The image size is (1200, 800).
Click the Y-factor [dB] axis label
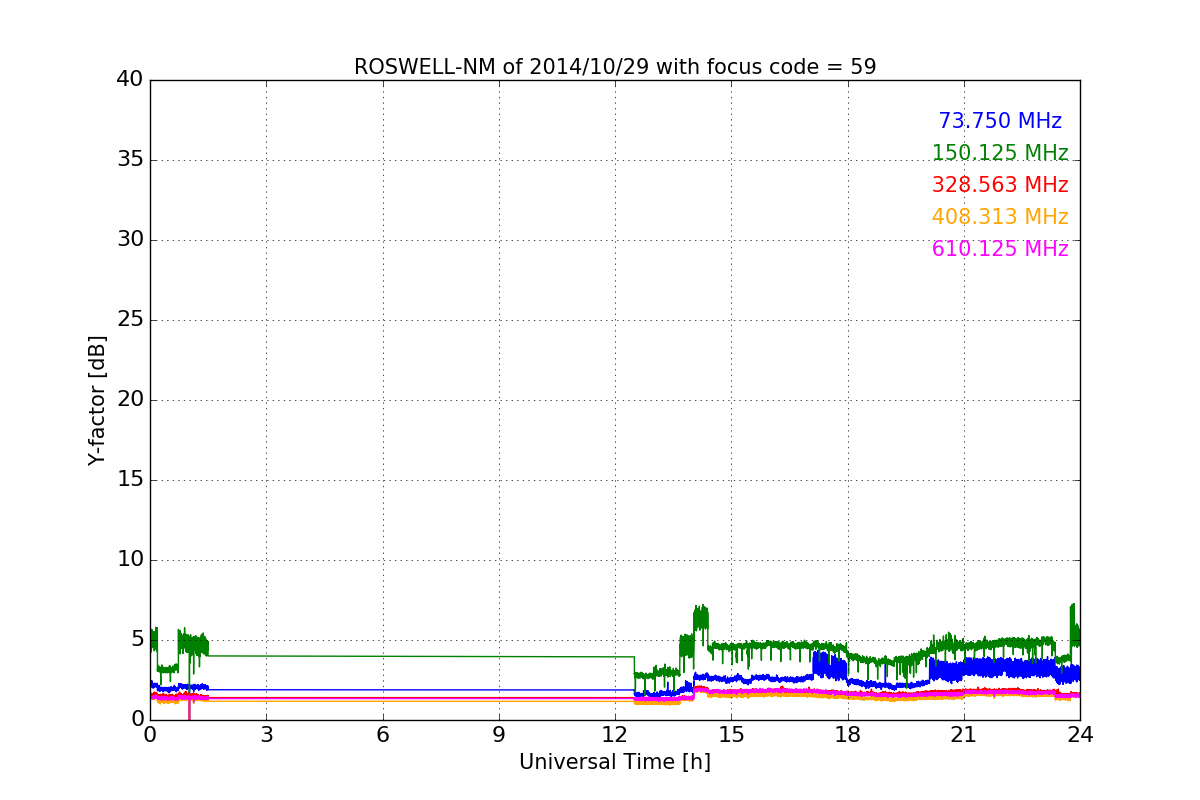(97, 400)
